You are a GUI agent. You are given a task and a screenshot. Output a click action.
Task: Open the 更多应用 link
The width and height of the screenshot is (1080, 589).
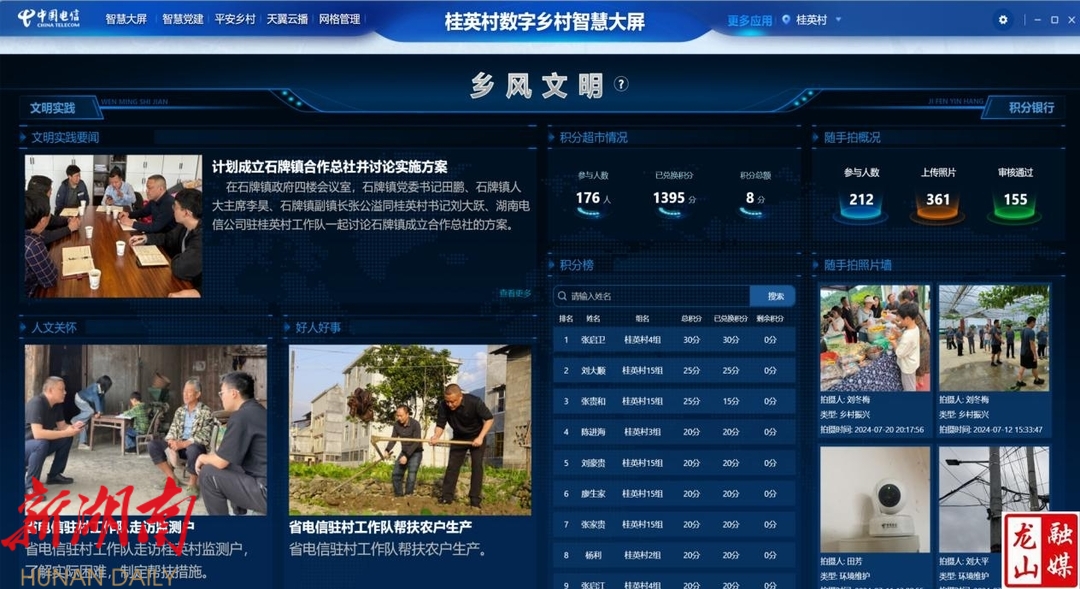(x=749, y=20)
